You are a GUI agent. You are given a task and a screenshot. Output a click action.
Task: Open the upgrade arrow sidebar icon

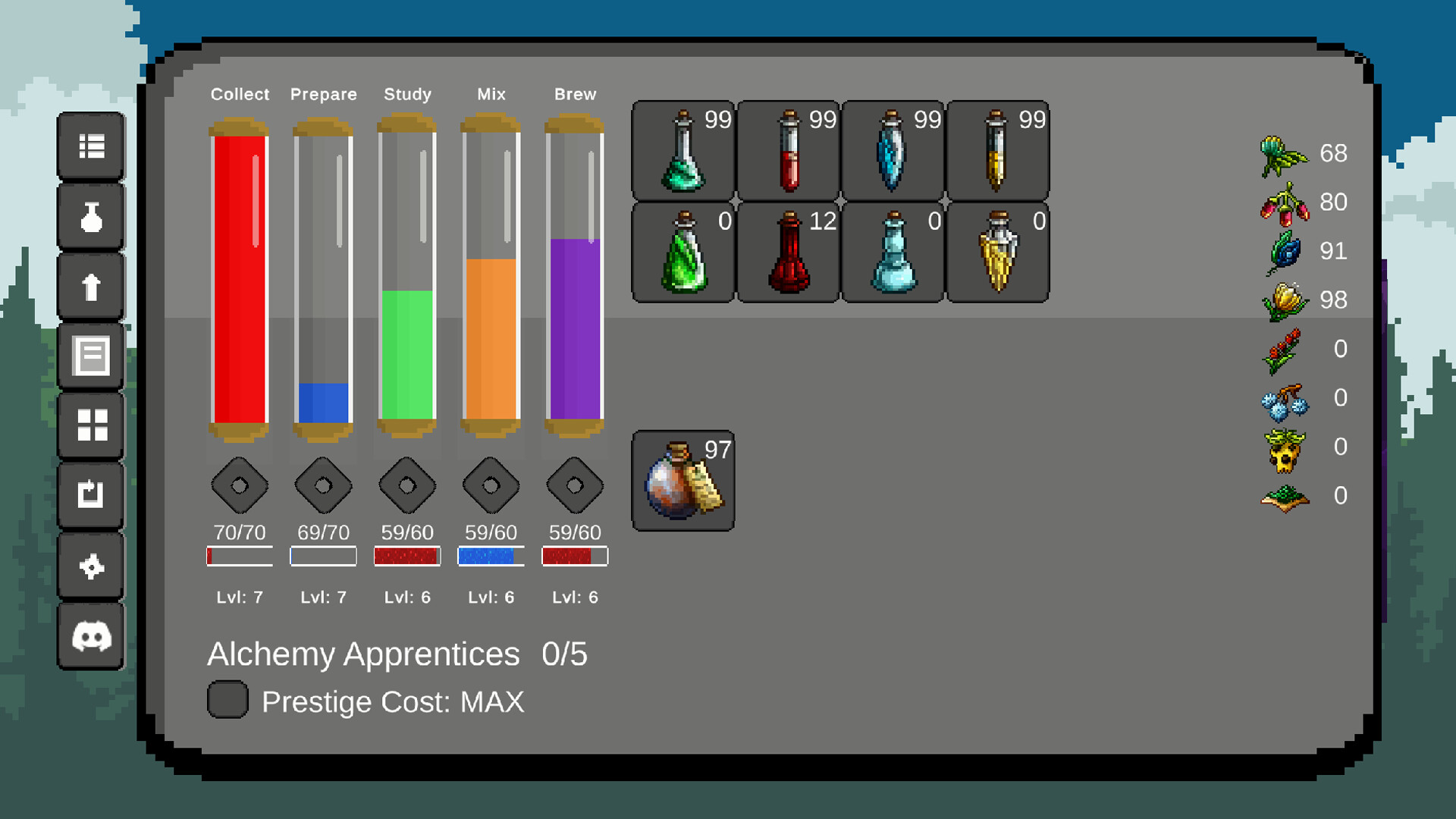tap(90, 287)
